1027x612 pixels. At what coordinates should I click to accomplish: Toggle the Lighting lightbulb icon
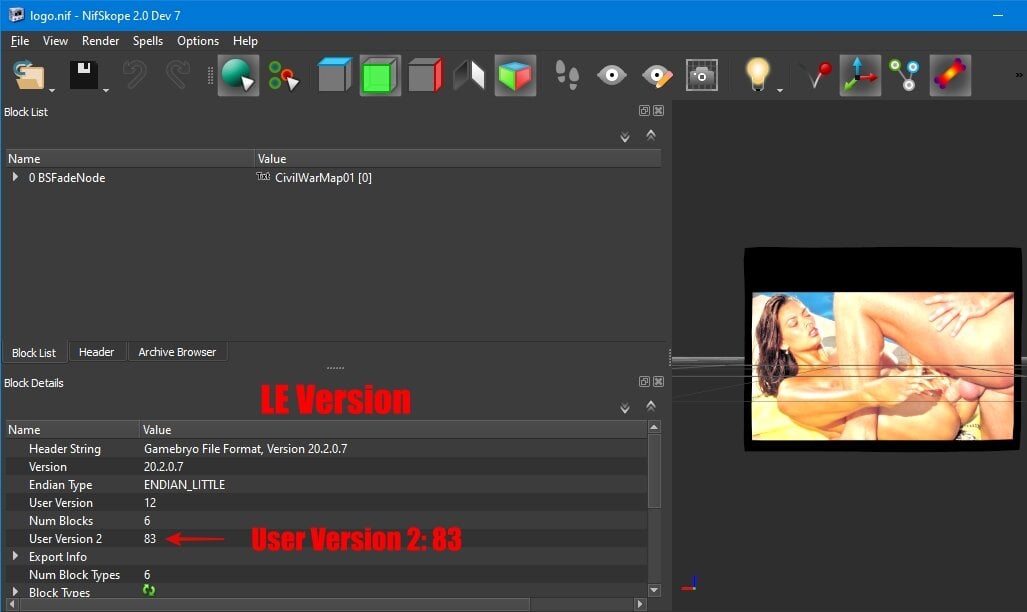[x=757, y=74]
